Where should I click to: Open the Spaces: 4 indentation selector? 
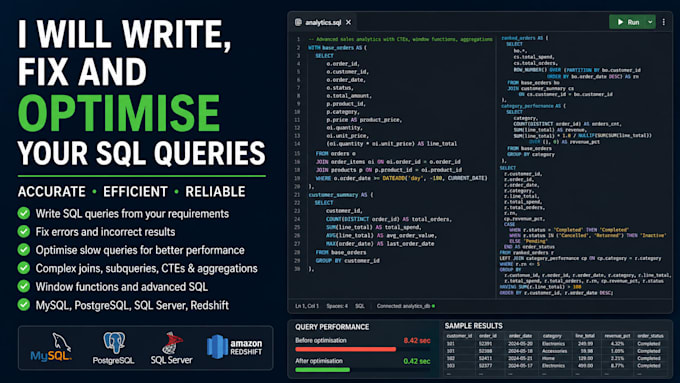click(x=337, y=306)
